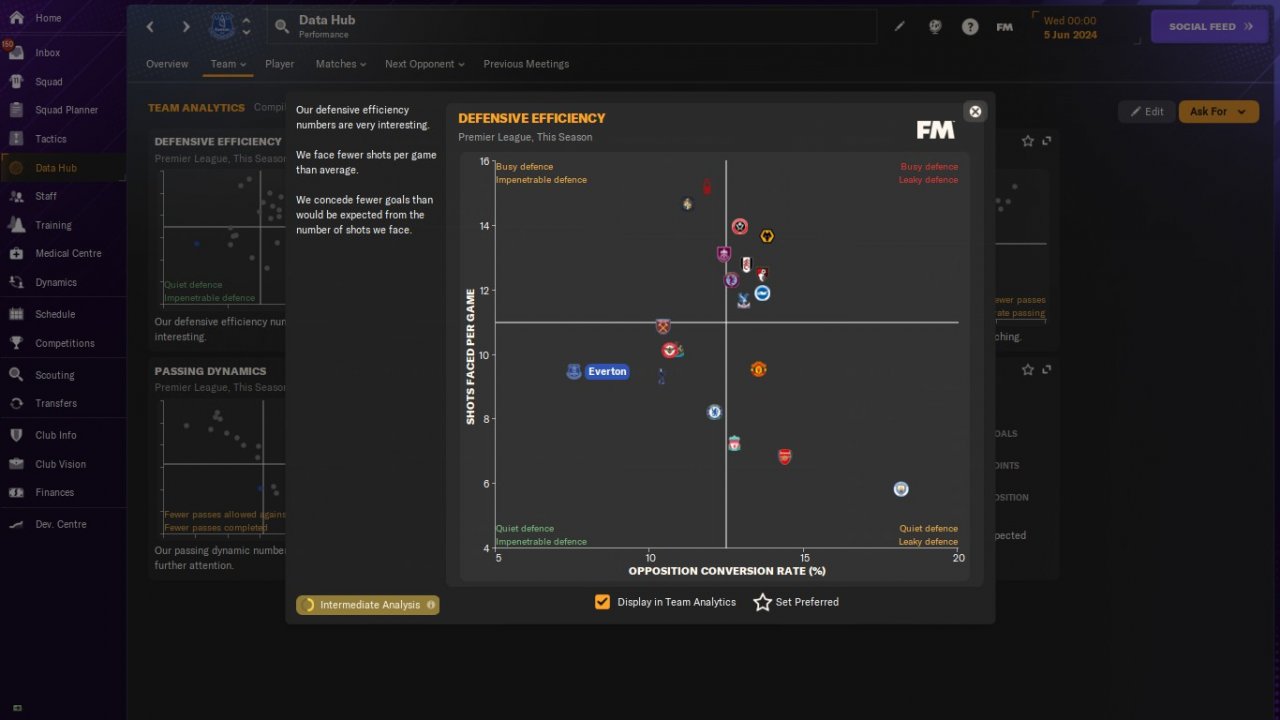Click the search magnifier icon
The width and height of the screenshot is (1280, 720).
282,26
